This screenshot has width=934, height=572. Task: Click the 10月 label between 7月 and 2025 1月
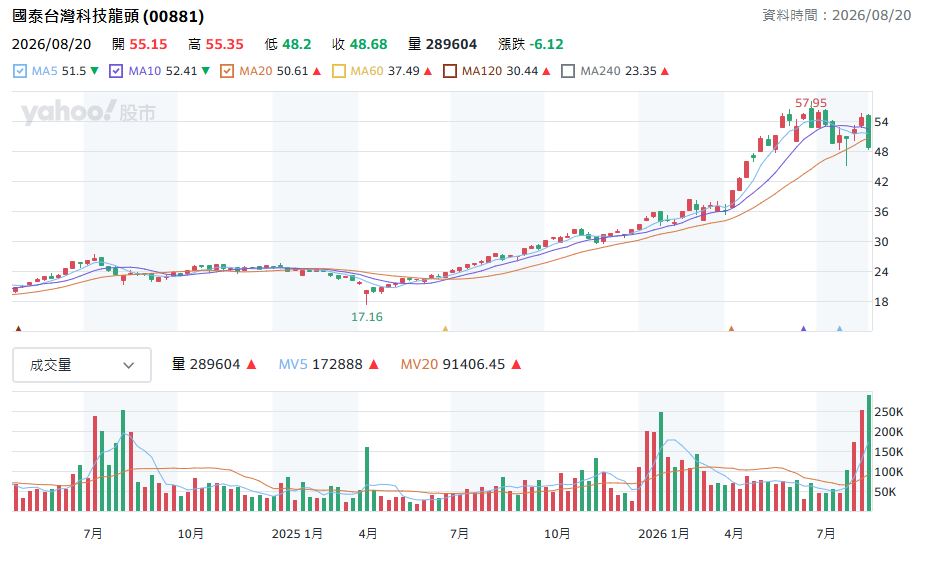click(x=191, y=534)
